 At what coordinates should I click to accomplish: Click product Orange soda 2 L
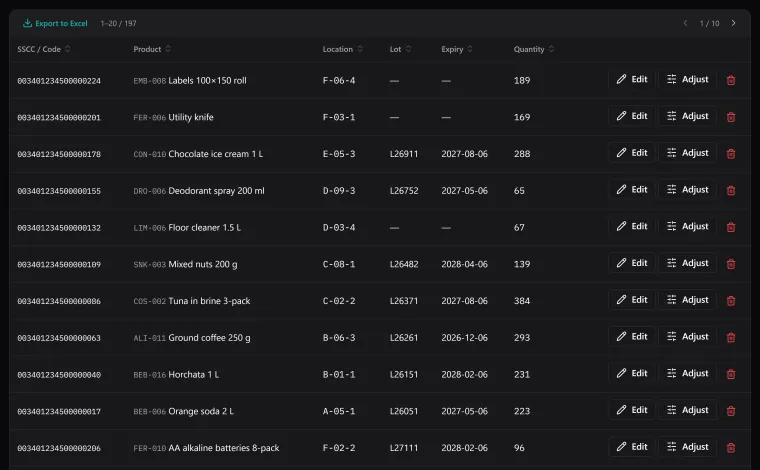(201, 411)
